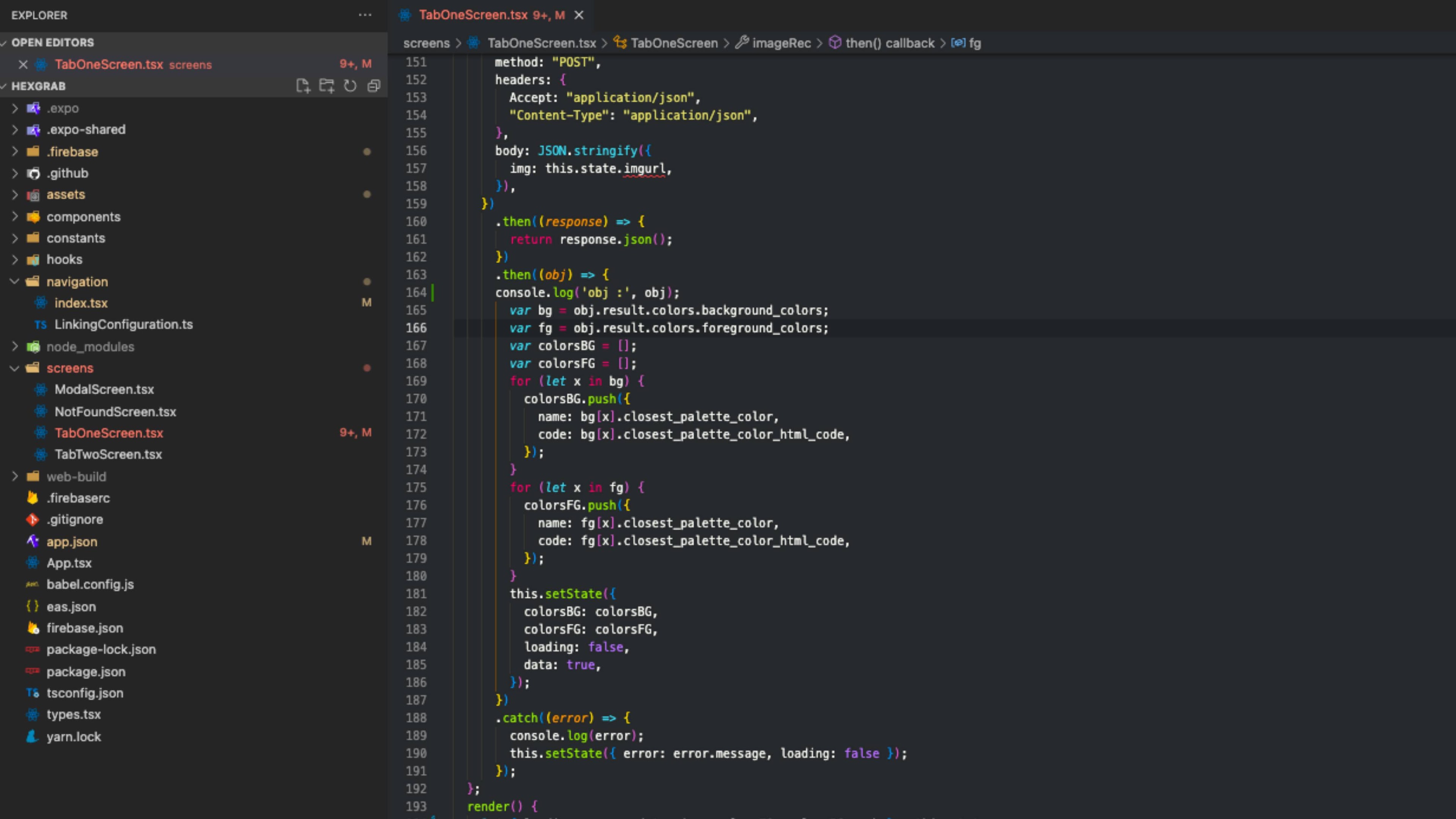Click the yarn.lock file icon
The image size is (1456, 819).
coord(32,736)
